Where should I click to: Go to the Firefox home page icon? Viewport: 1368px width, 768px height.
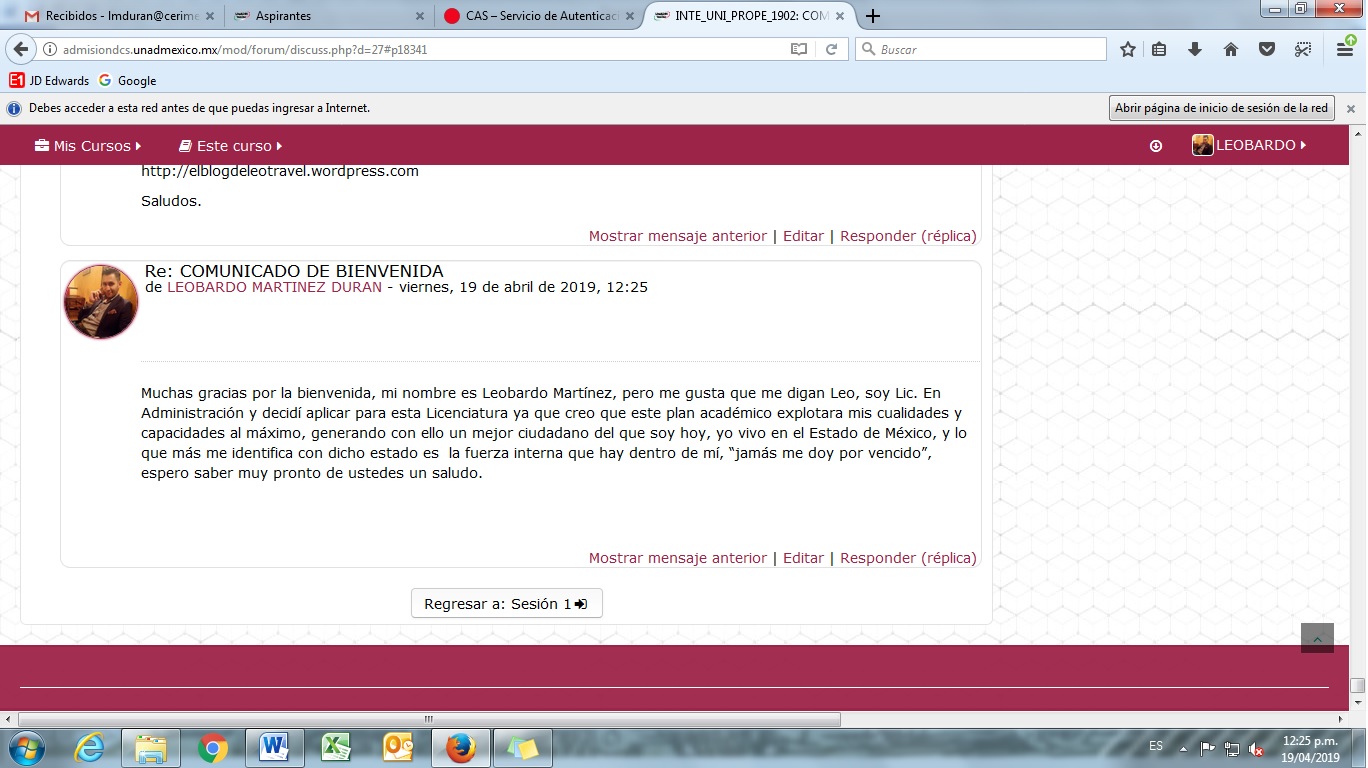pyautogui.click(x=1231, y=49)
